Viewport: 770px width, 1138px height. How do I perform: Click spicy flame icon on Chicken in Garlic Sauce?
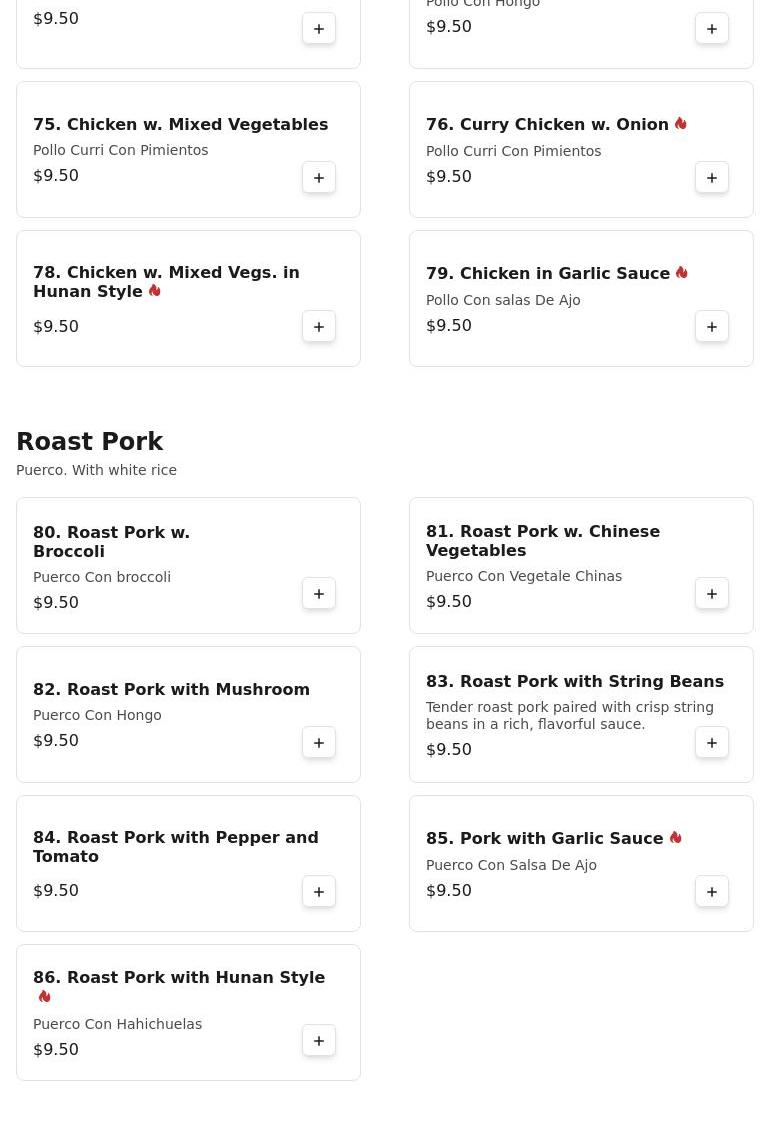(681, 273)
